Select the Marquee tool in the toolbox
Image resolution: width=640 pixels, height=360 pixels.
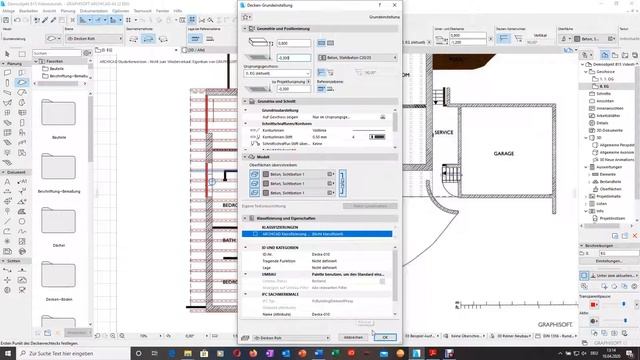(22, 54)
